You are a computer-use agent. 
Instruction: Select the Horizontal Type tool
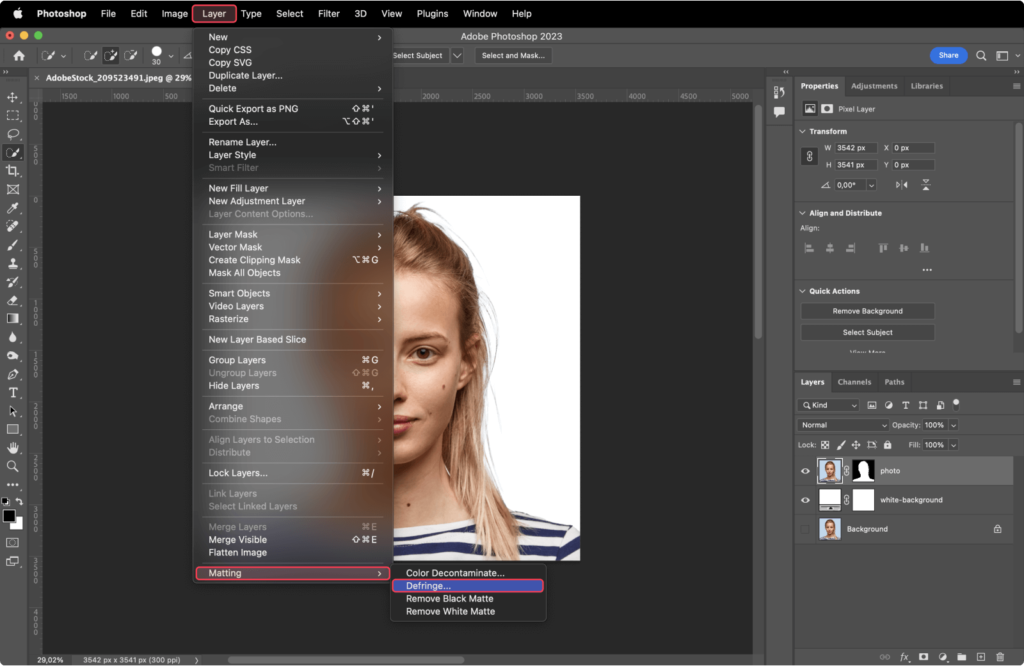click(14, 394)
